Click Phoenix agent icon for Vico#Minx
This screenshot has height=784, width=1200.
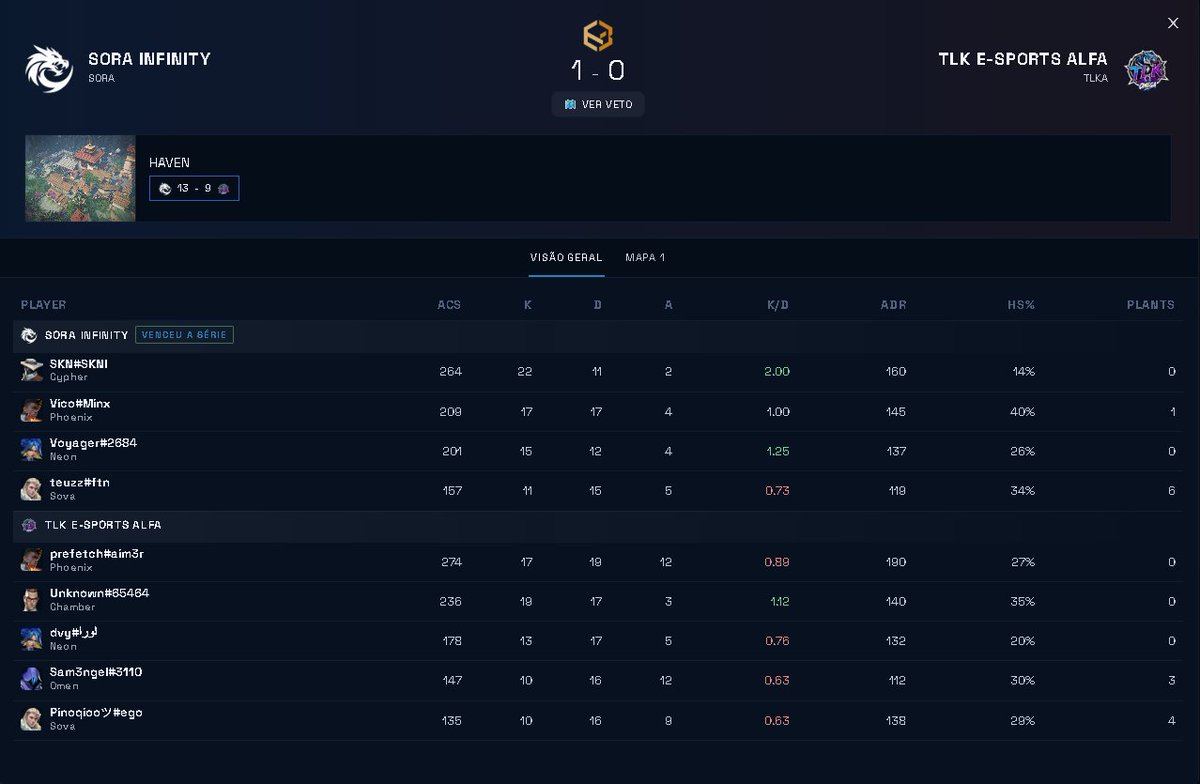tap(32, 410)
